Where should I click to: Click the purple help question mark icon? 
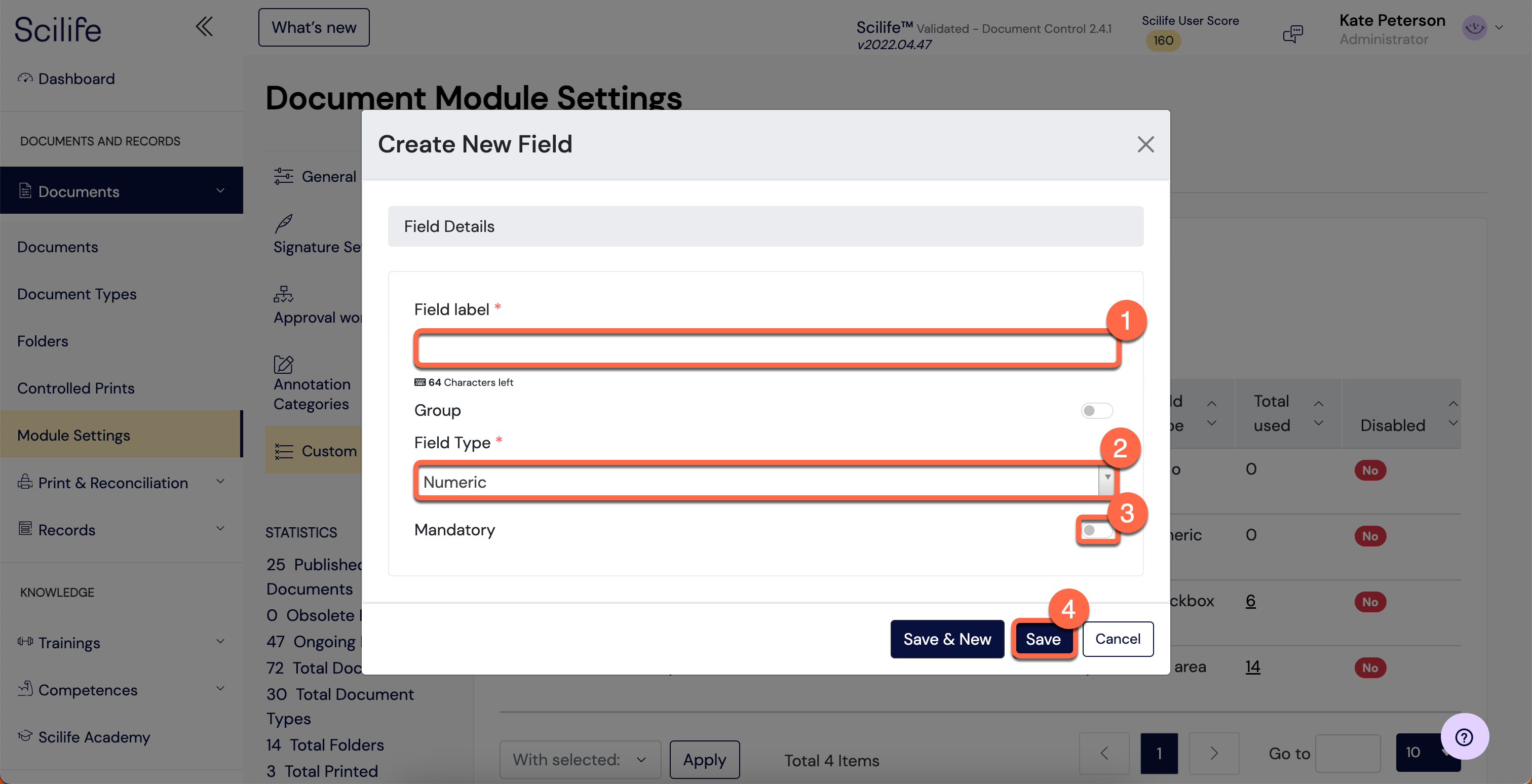[x=1464, y=736]
